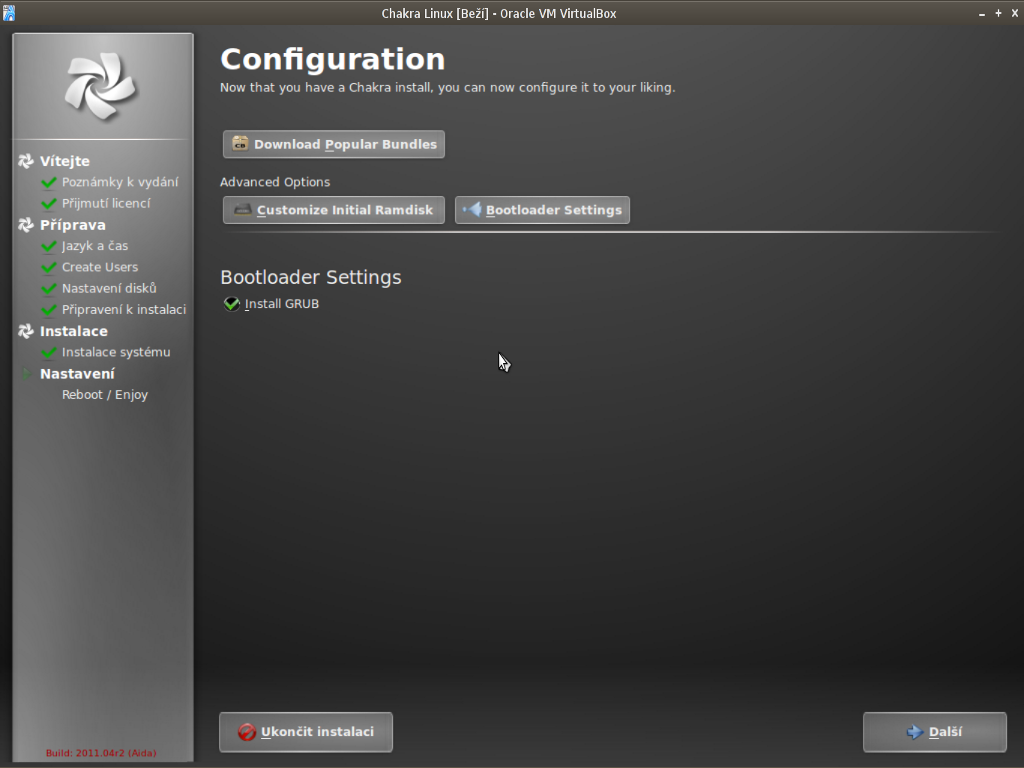This screenshot has width=1024, height=768.
Task: Click the arrow icon on Bootloader Settings button
Action: point(472,209)
